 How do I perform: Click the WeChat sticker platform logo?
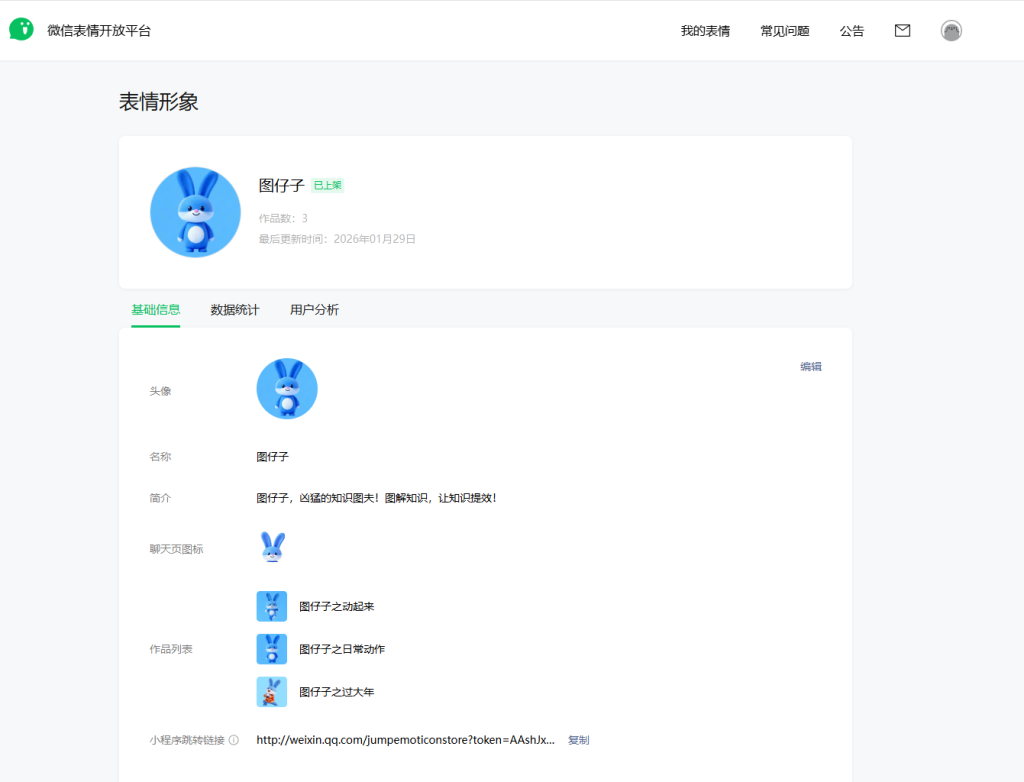pyautogui.click(x=22, y=30)
